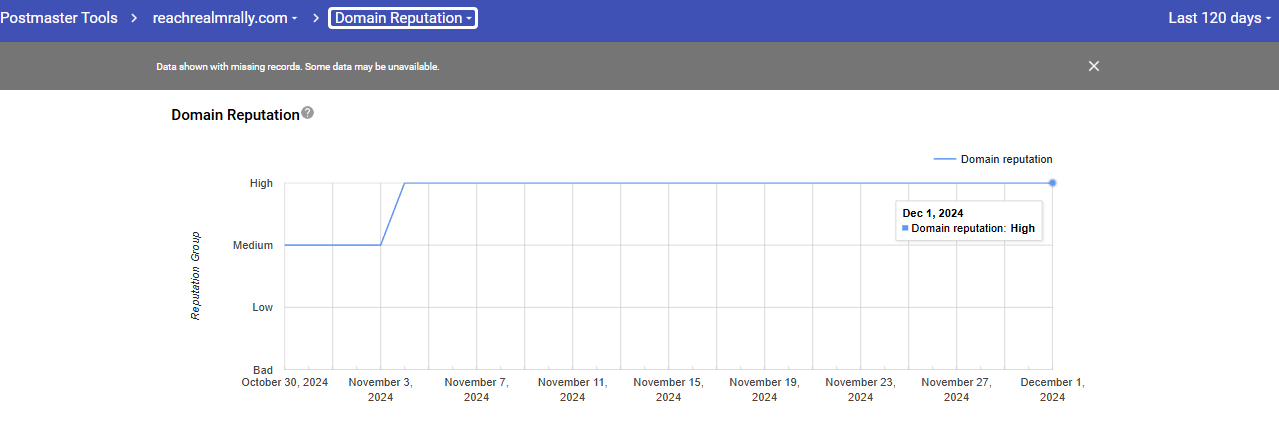Click the Dec 1, 2024 tooltip box
This screenshot has height=438, width=1279.
tap(968, 221)
